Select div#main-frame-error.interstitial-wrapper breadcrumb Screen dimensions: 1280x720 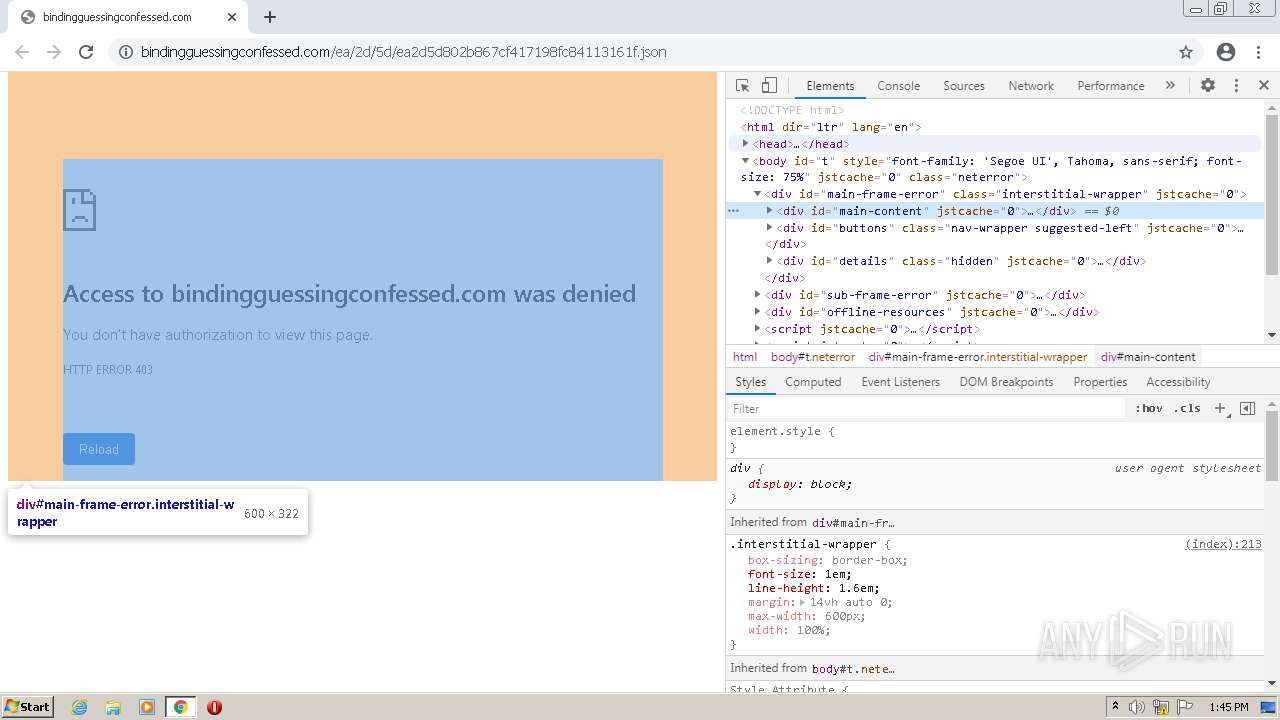point(978,357)
